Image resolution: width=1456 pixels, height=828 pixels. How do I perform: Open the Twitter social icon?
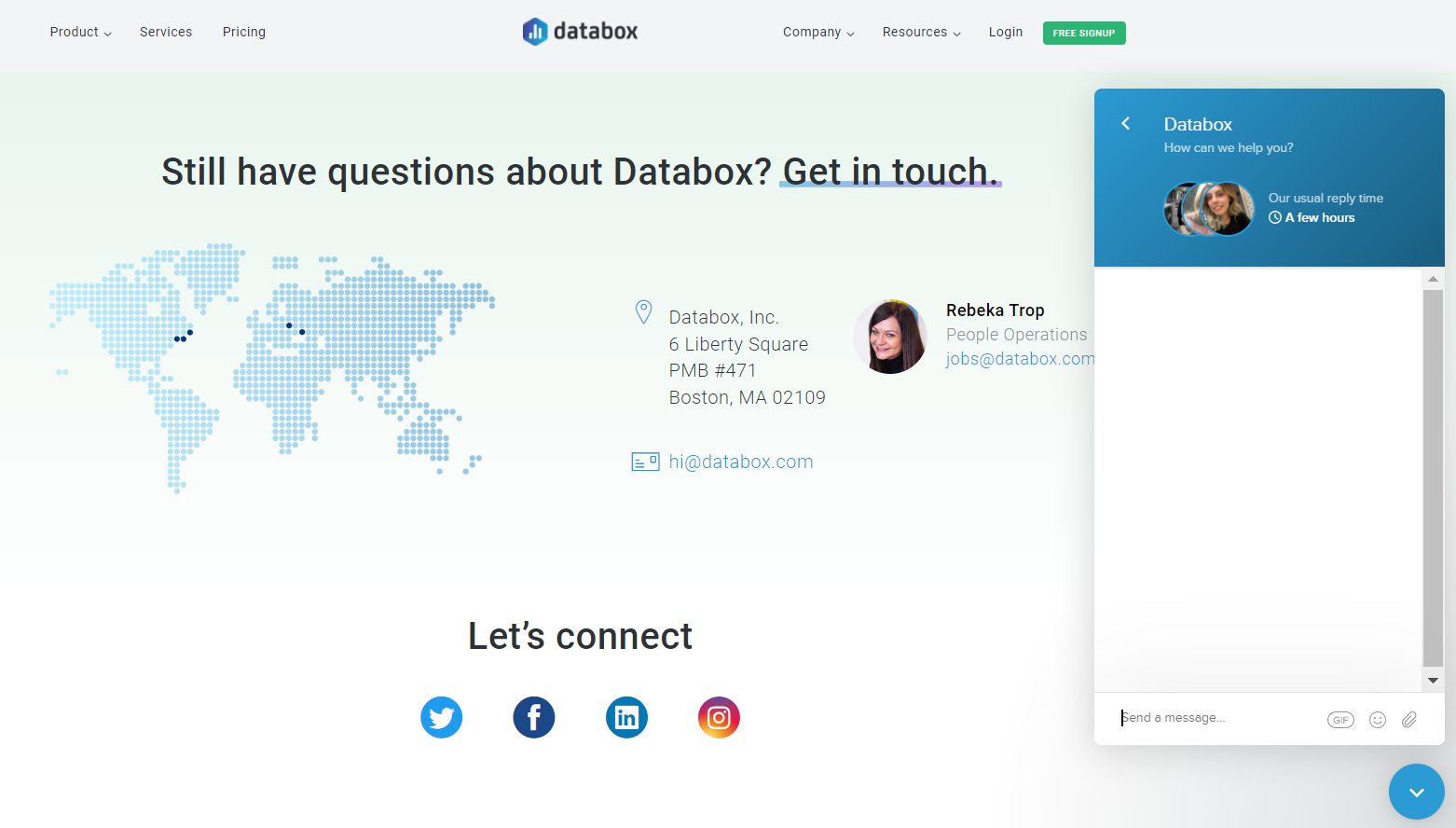click(x=442, y=718)
